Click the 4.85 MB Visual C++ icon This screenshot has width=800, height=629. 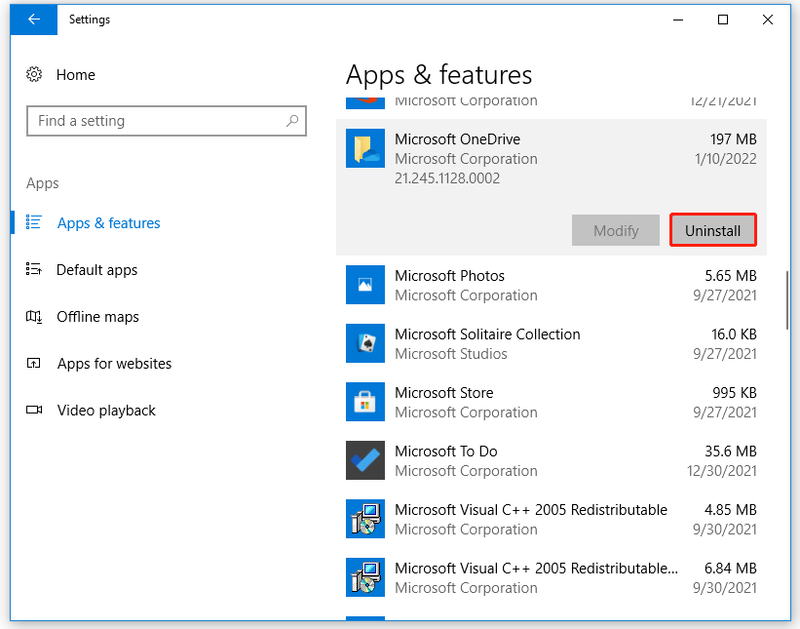[x=365, y=519]
